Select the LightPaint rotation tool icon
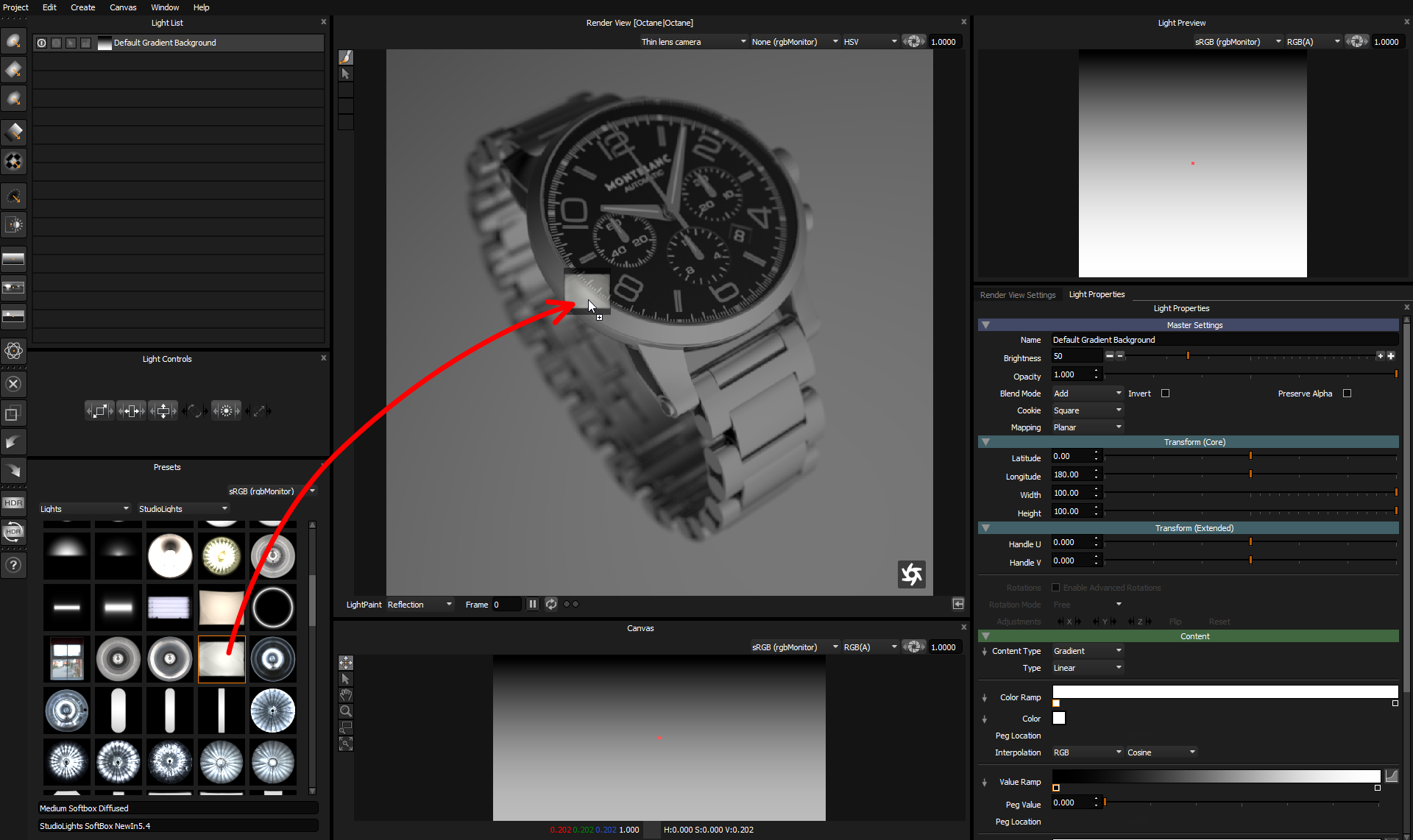The width and height of the screenshot is (1413, 840). coord(195,411)
